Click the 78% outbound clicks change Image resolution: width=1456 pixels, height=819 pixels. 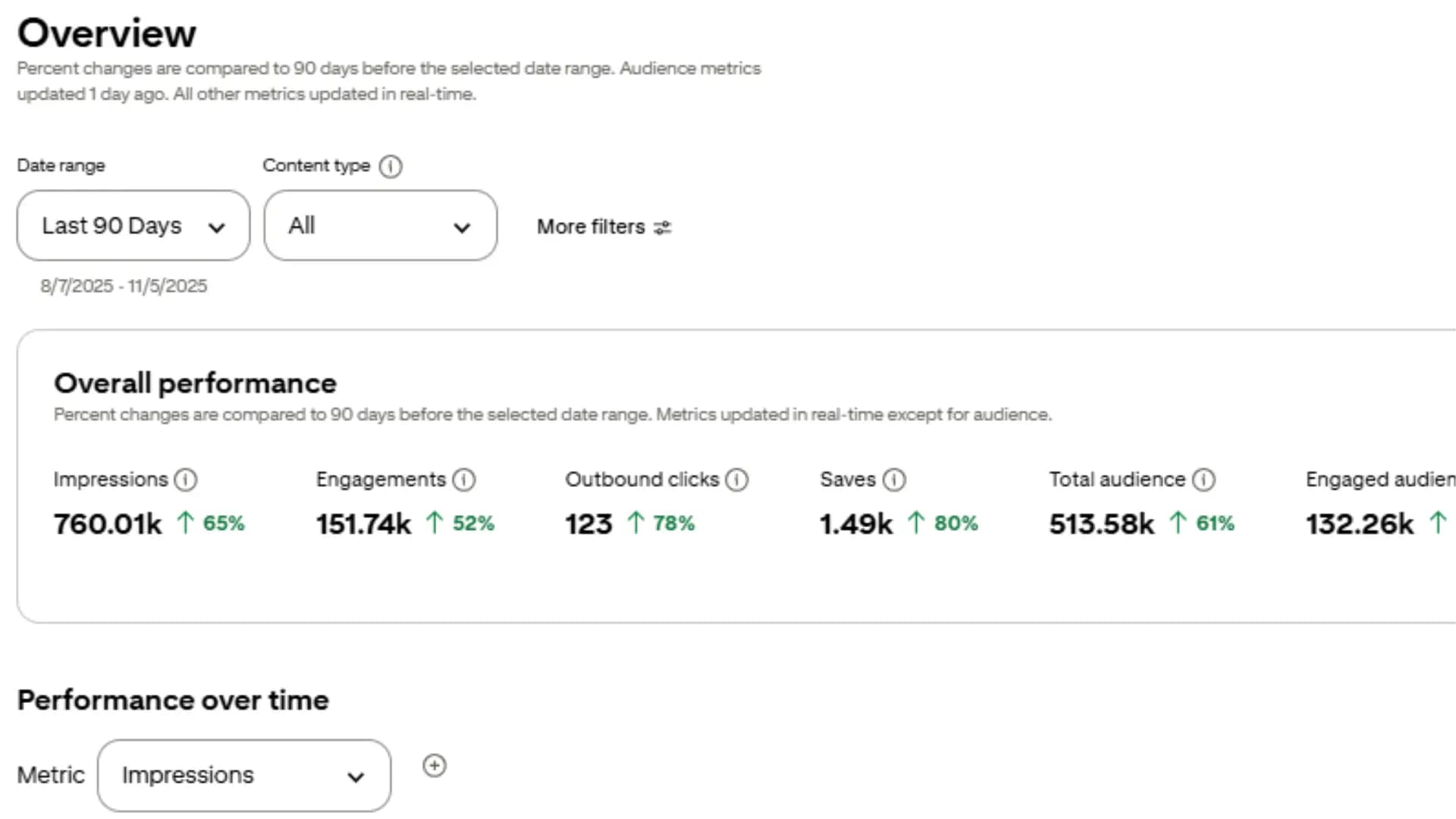[x=674, y=523]
